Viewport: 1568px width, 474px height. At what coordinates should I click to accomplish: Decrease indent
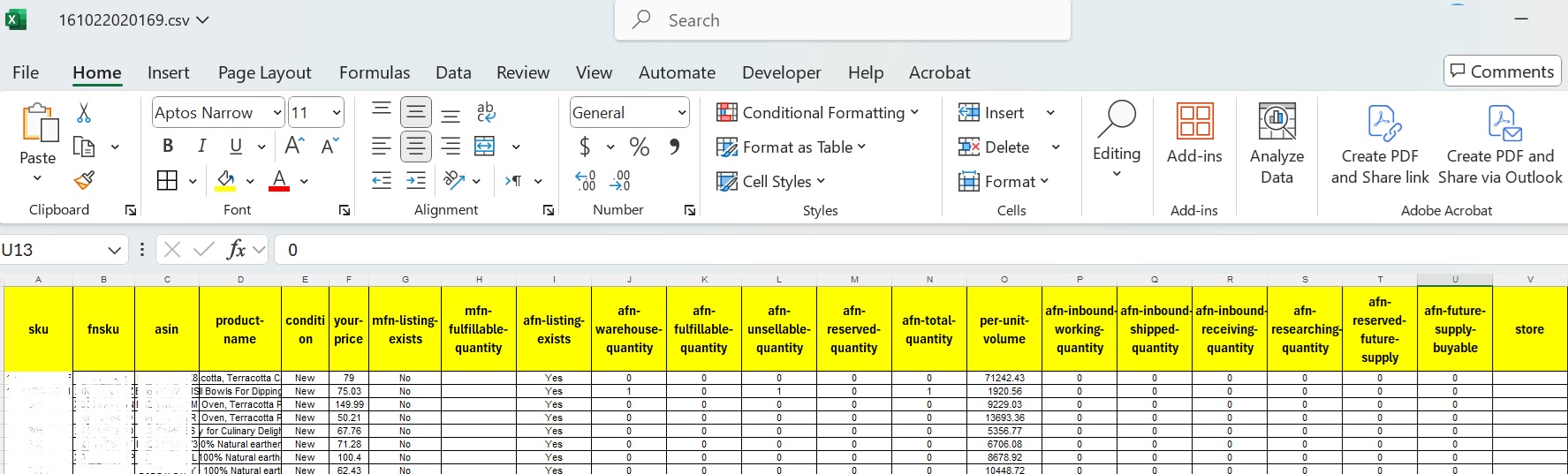[x=382, y=181]
